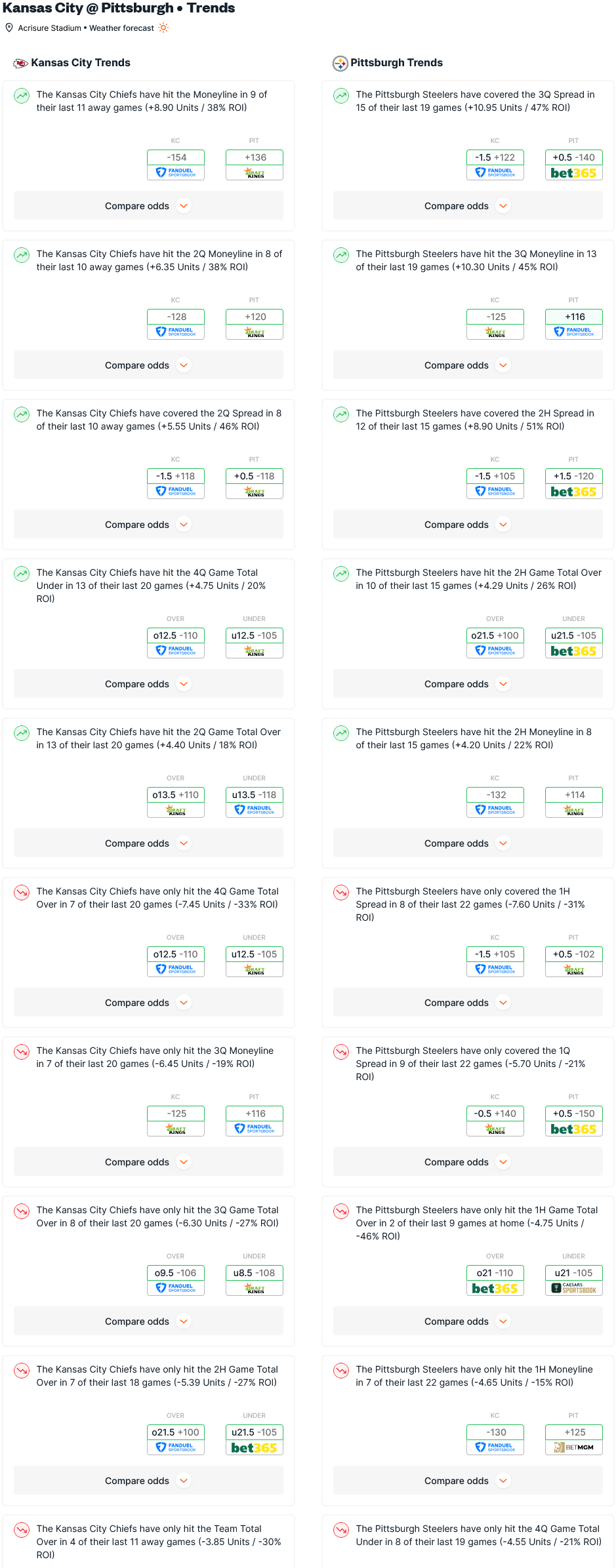The image size is (616, 1568).
Task: Select the KC -154 FanDuel moneyline odds
Action: [176, 165]
